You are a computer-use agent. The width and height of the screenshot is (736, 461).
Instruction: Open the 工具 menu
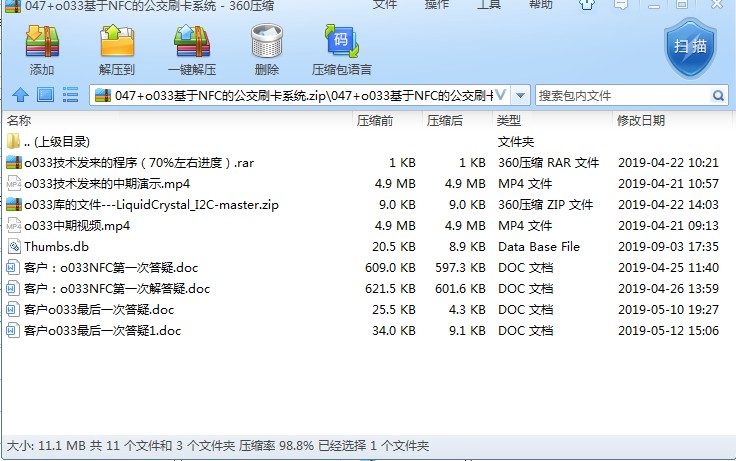pos(489,4)
